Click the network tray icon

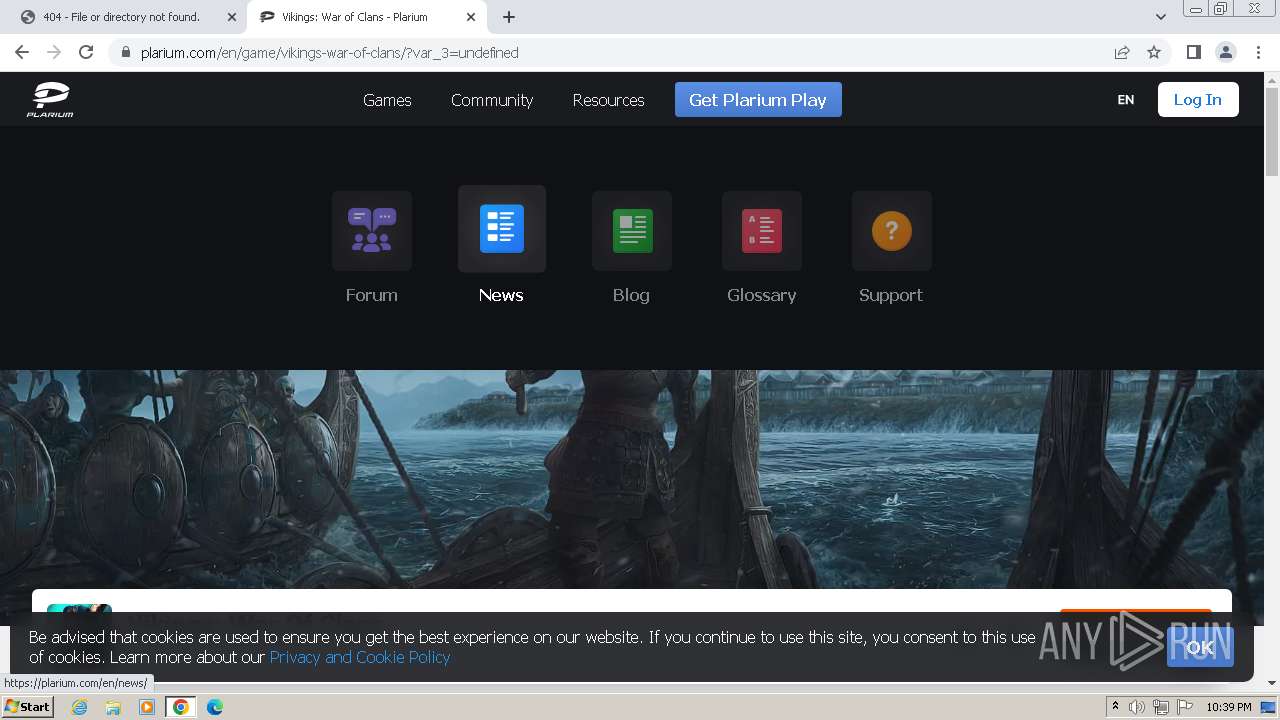[x=1160, y=707]
